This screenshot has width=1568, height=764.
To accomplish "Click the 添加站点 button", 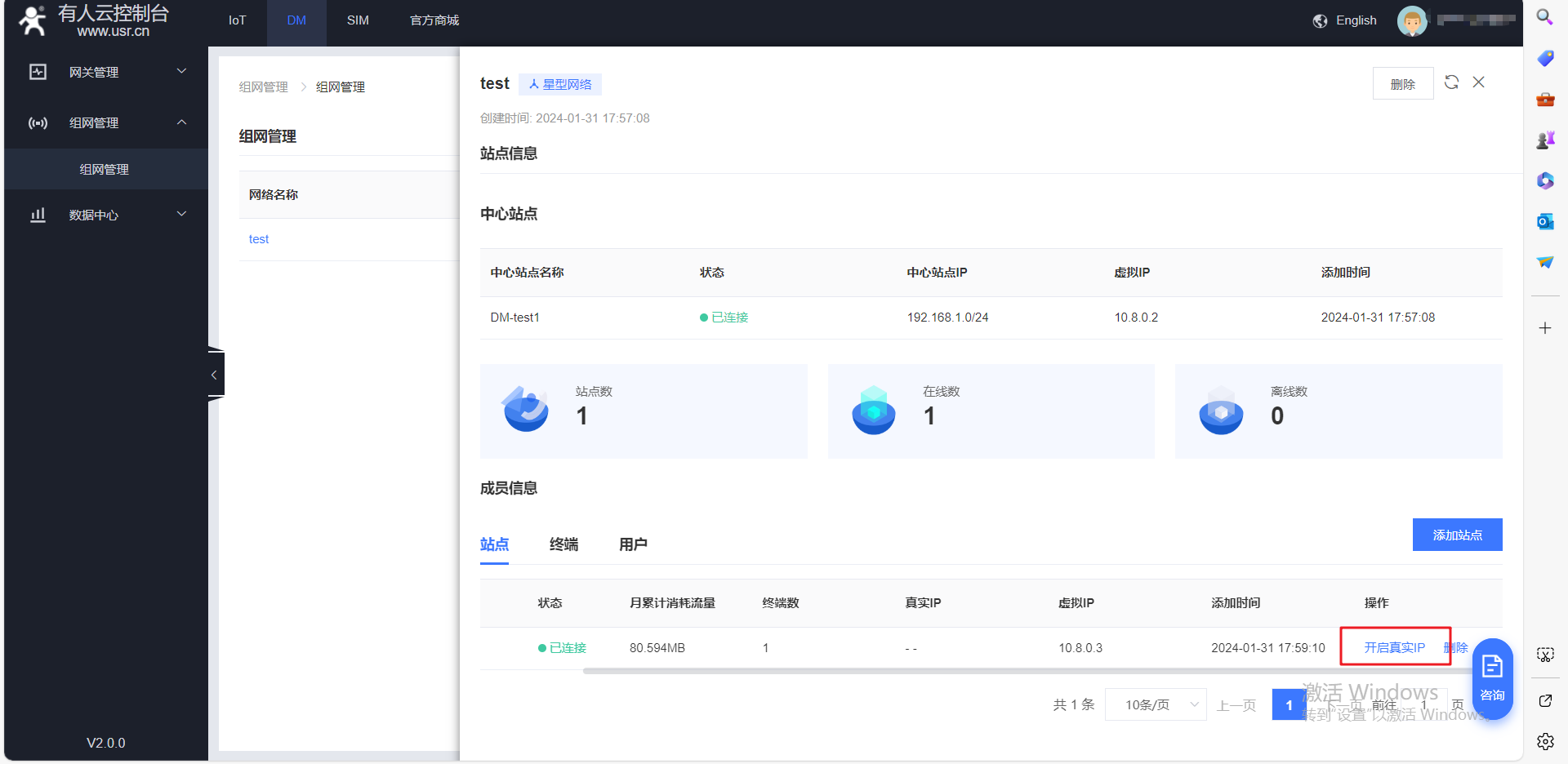I will [x=1457, y=535].
